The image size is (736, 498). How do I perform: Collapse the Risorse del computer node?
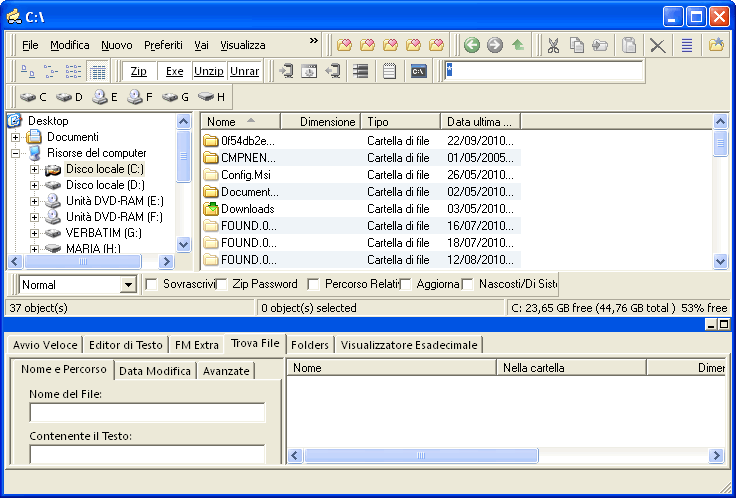click(16, 153)
